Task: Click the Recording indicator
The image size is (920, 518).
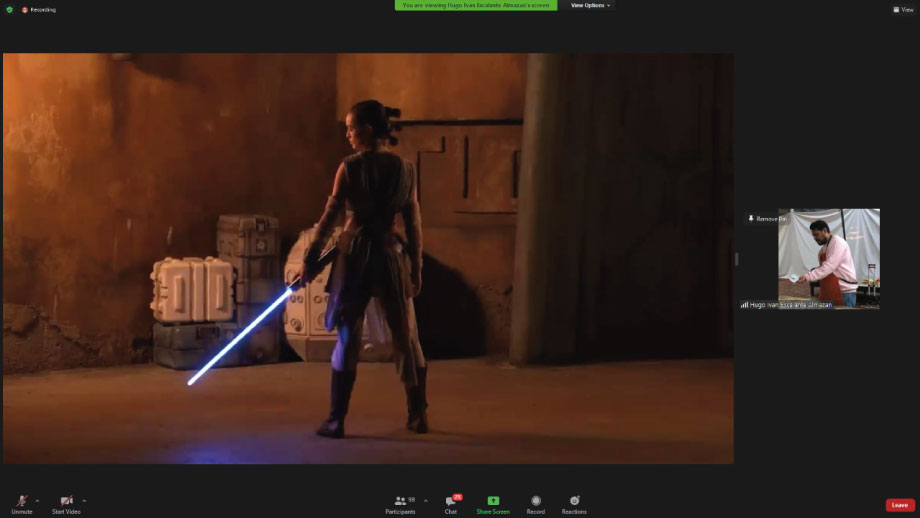Action: [39, 10]
